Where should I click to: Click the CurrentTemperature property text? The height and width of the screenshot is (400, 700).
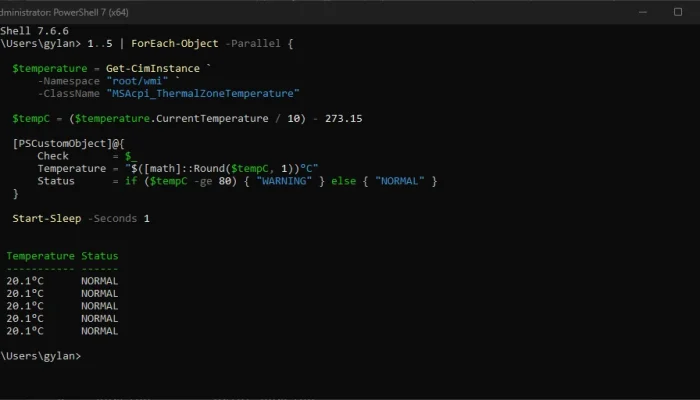pos(212,118)
